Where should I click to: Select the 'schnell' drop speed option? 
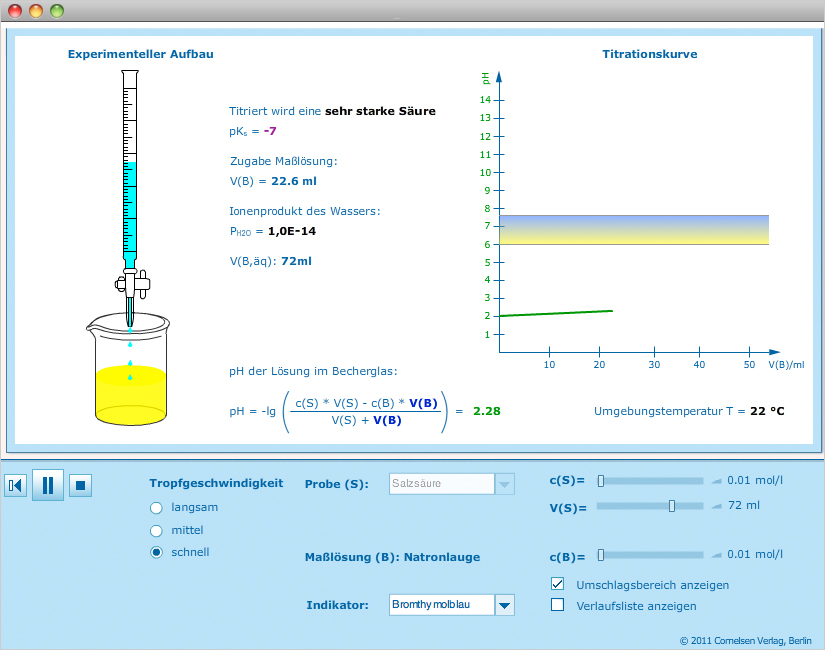(156, 552)
